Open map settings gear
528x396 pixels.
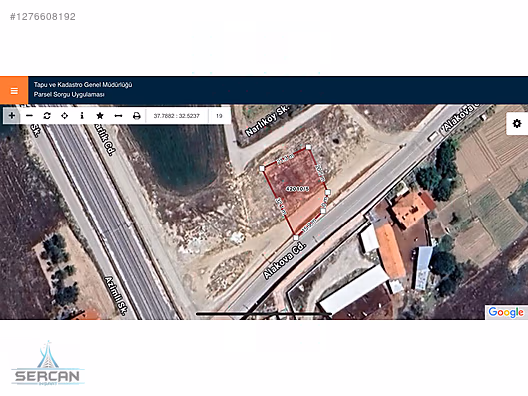[x=517, y=124]
